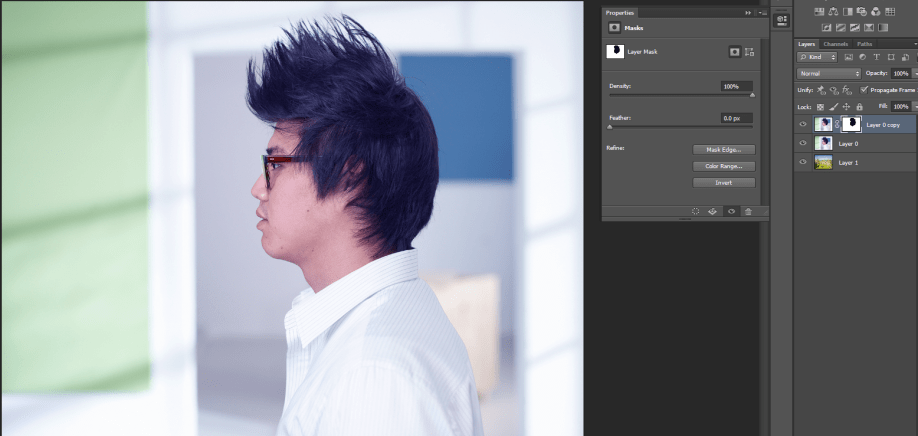Add a Gradient Map adjustment layer

point(883,27)
